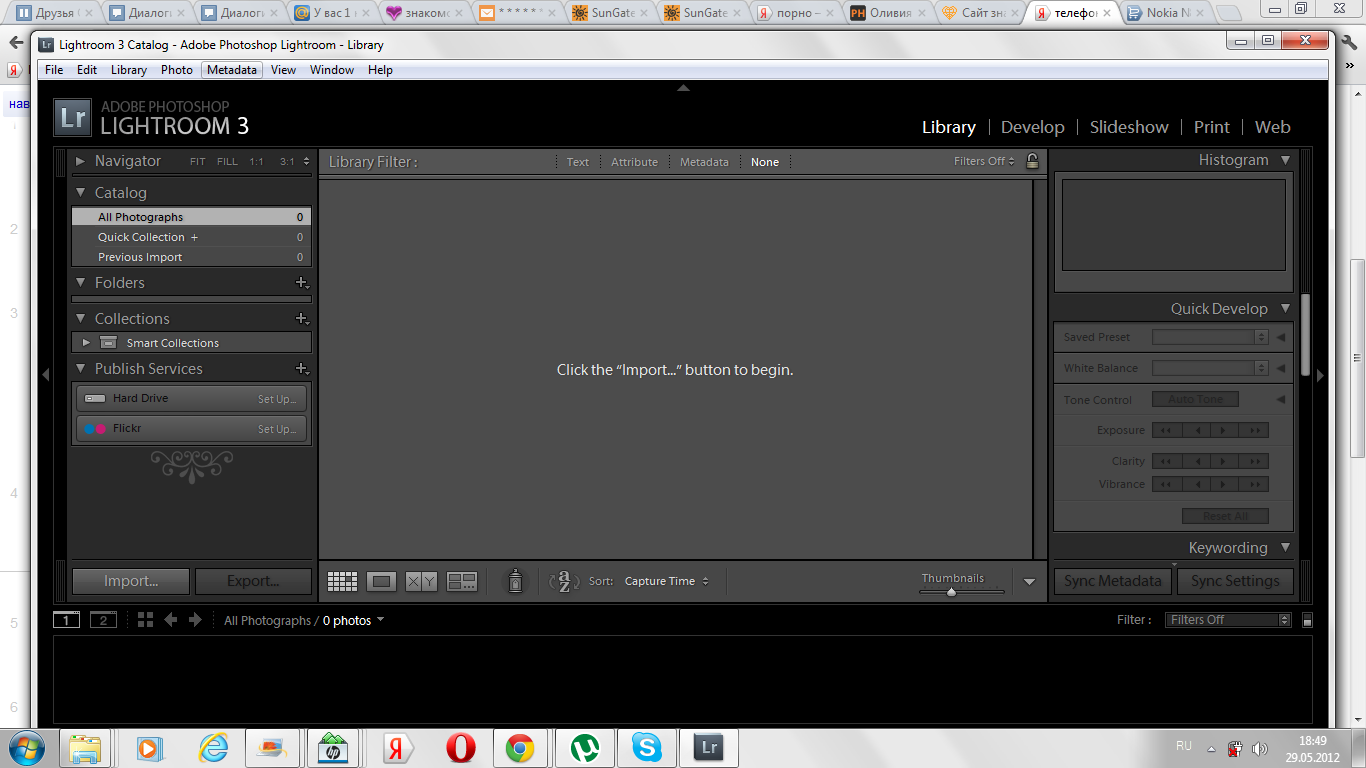Viewport: 1366px width, 768px height.
Task: Open filmstrip Filters Off dropdown
Action: click(x=1228, y=620)
